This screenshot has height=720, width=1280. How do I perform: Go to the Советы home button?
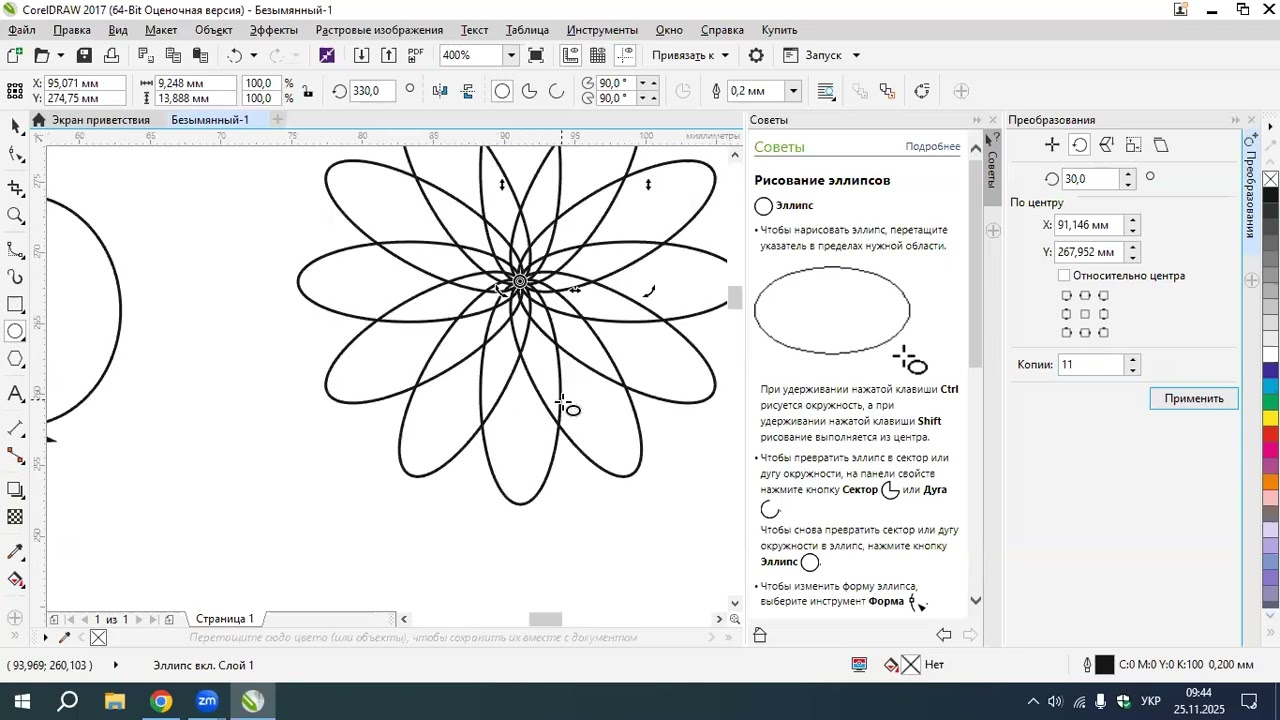(760, 635)
